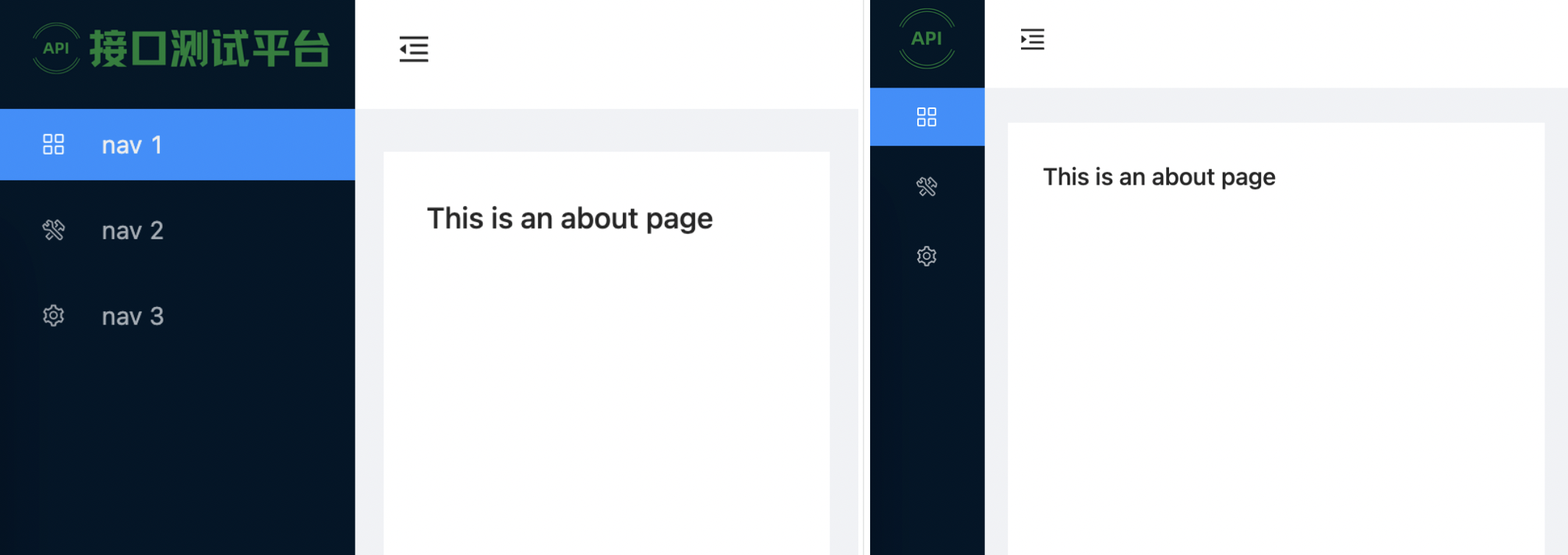
Task: Select the gear icon in the collapsed sidebar
Action: (x=927, y=256)
